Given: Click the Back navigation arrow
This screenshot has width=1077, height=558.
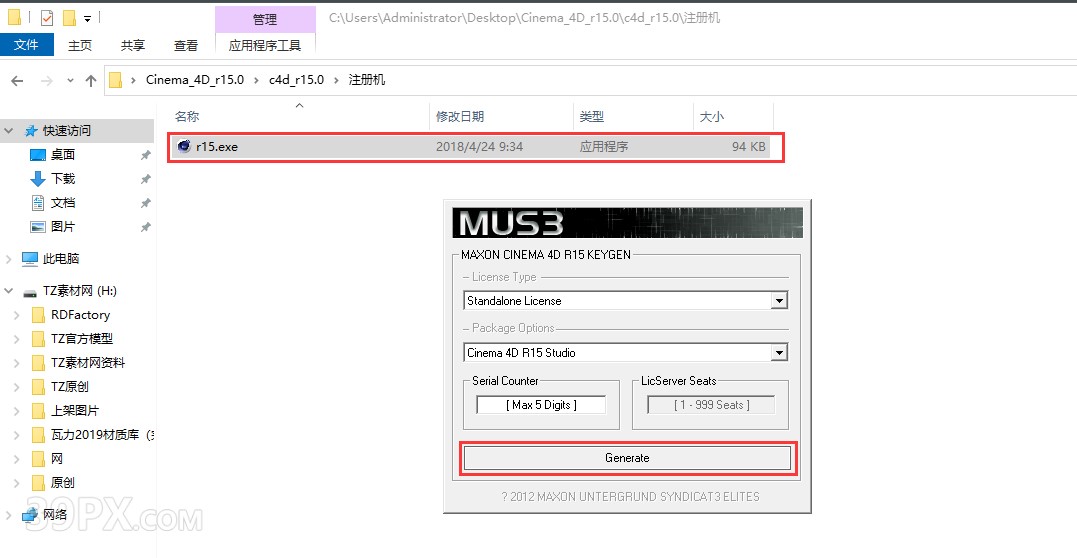Looking at the screenshot, I should tap(18, 80).
